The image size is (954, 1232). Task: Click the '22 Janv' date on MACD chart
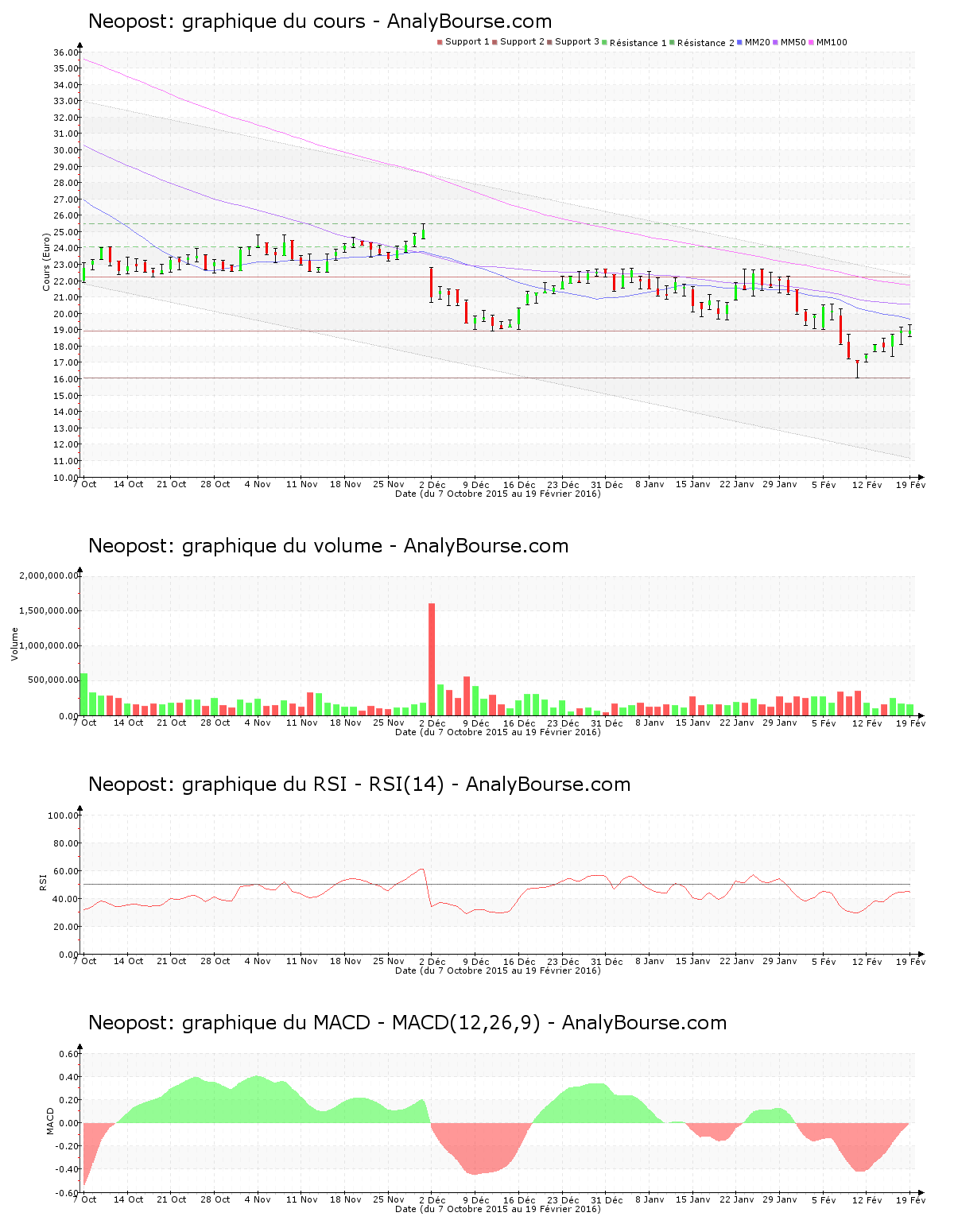pos(737,1200)
